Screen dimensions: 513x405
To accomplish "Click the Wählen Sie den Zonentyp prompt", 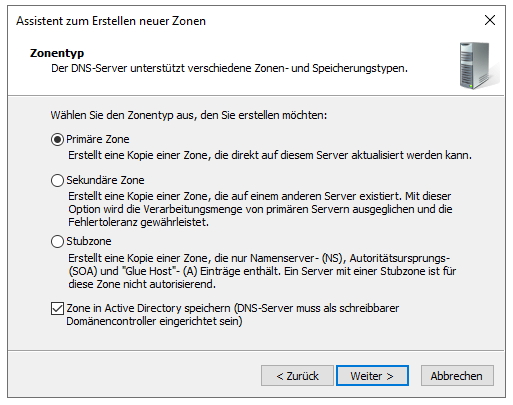I will 189,115.
